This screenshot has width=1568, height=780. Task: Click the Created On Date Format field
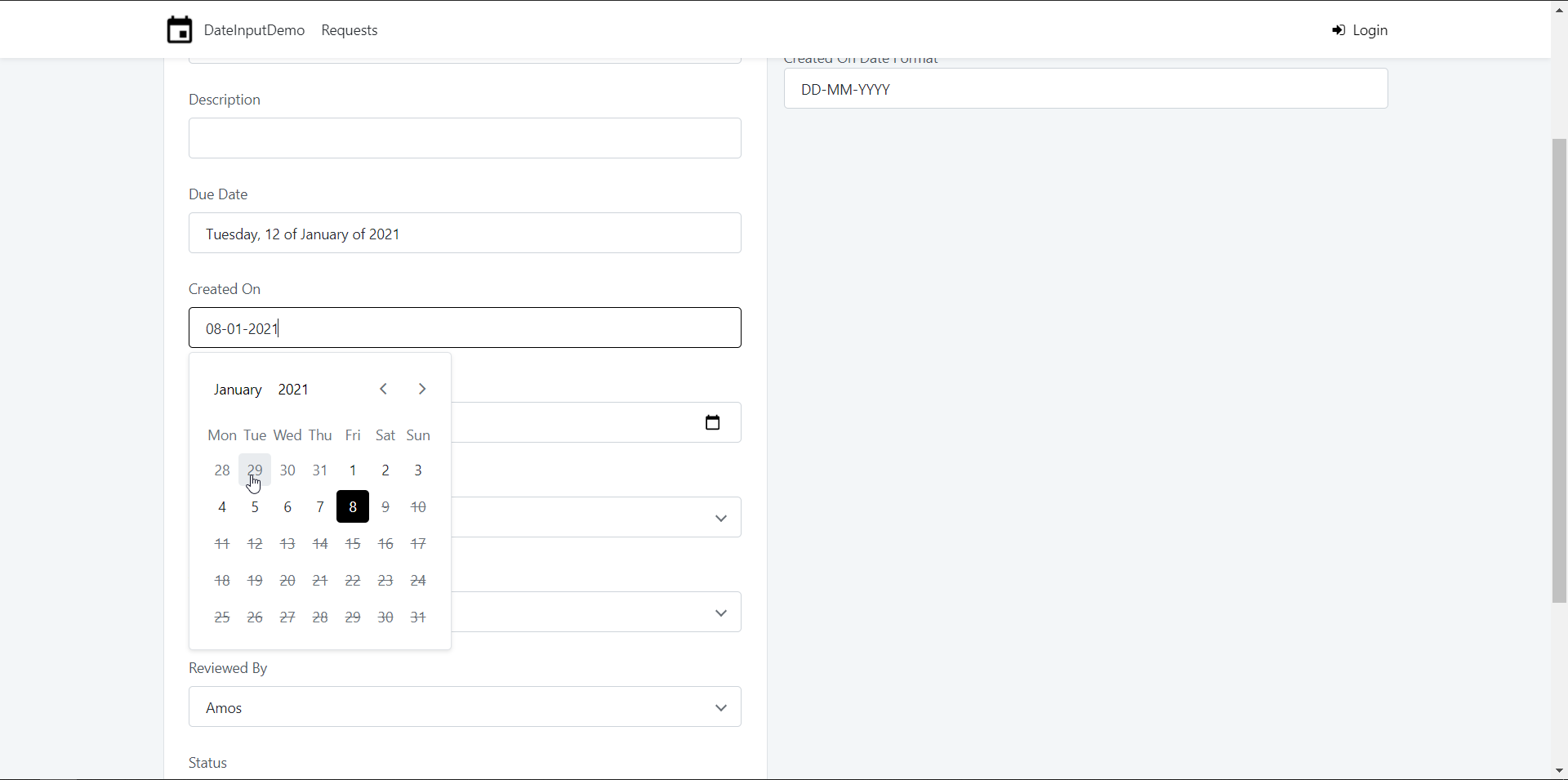point(1085,89)
